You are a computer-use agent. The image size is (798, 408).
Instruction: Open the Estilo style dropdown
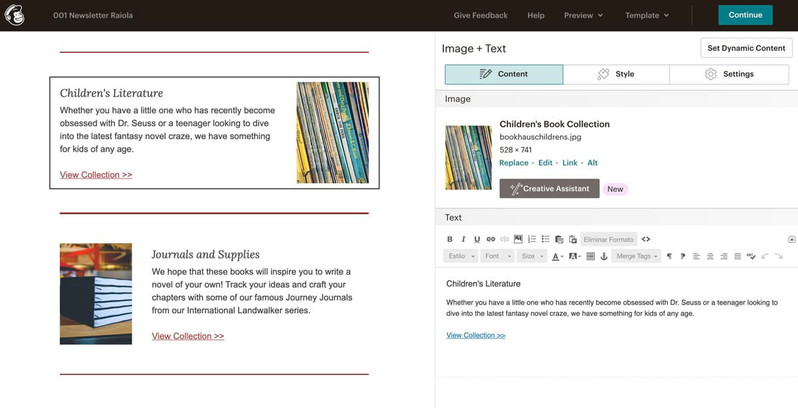click(x=460, y=257)
